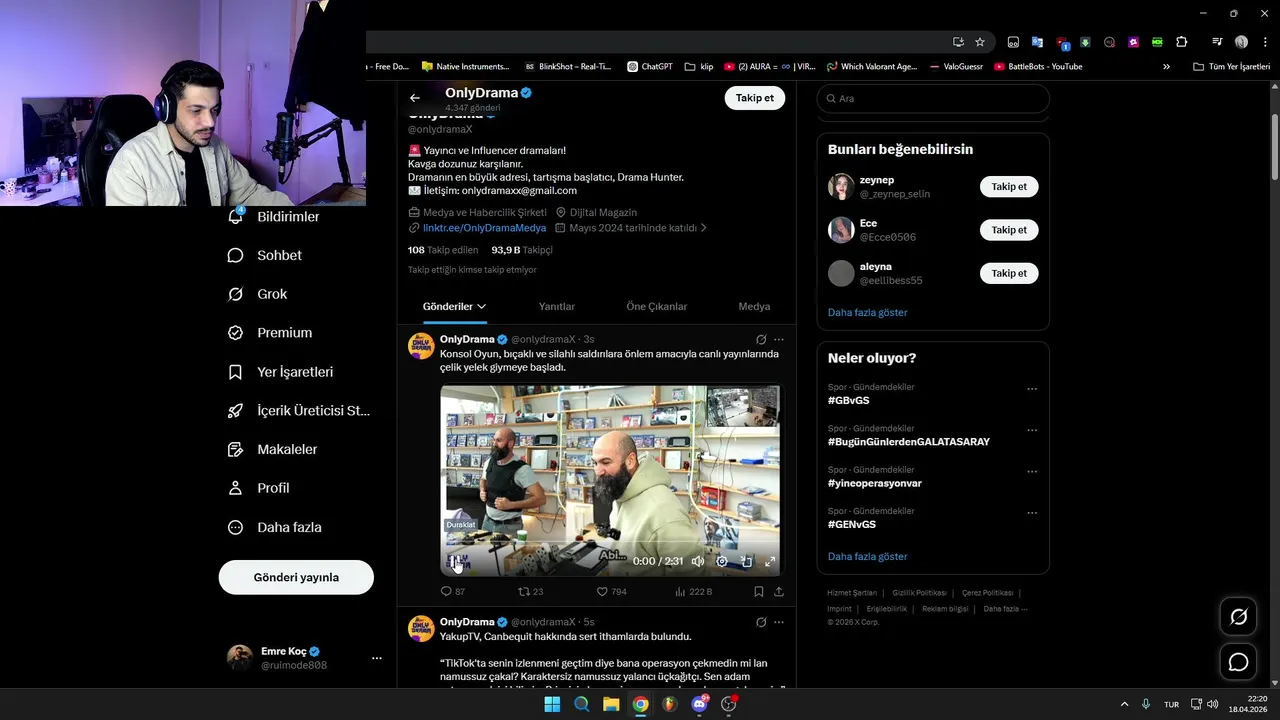
Task: Enter fullscreen on the video player
Action: coord(770,562)
